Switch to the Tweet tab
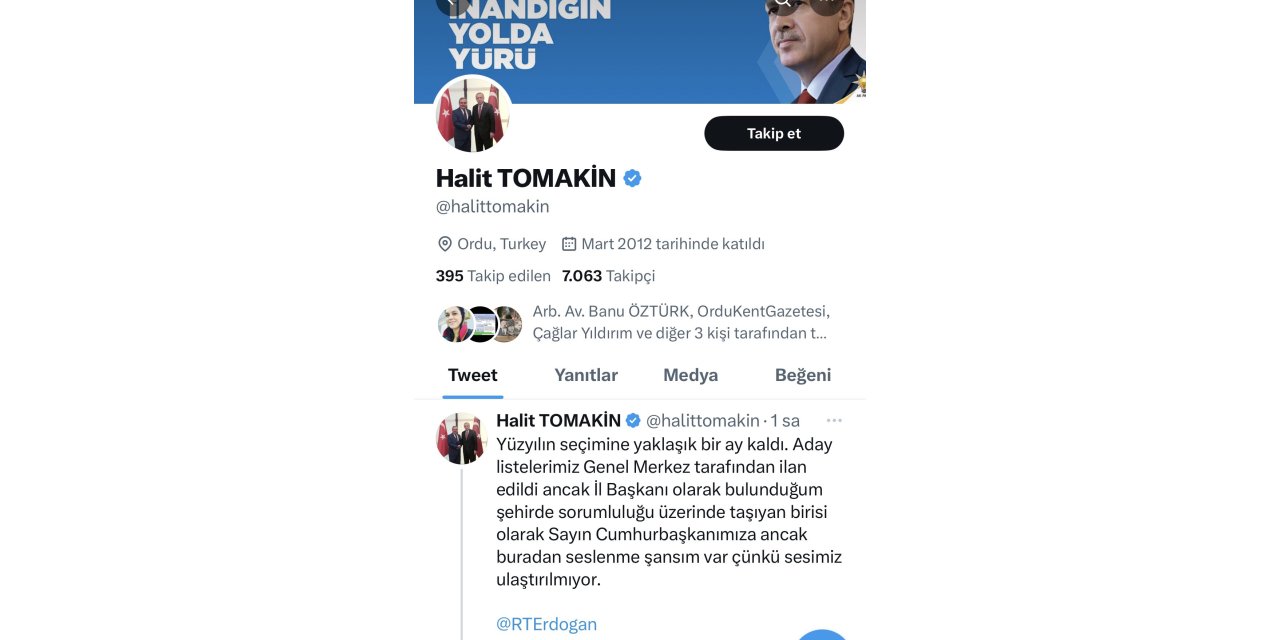This screenshot has height=640, width=1280. click(x=472, y=375)
